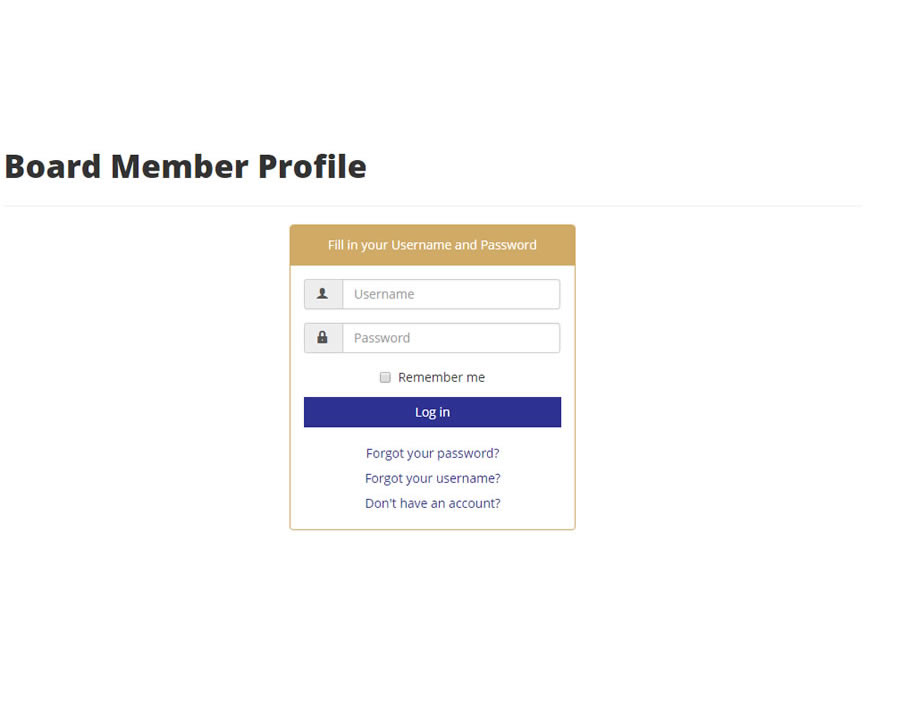The height and width of the screenshot is (717, 900).
Task: Click the blue Log in bar
Action: [x=432, y=412]
